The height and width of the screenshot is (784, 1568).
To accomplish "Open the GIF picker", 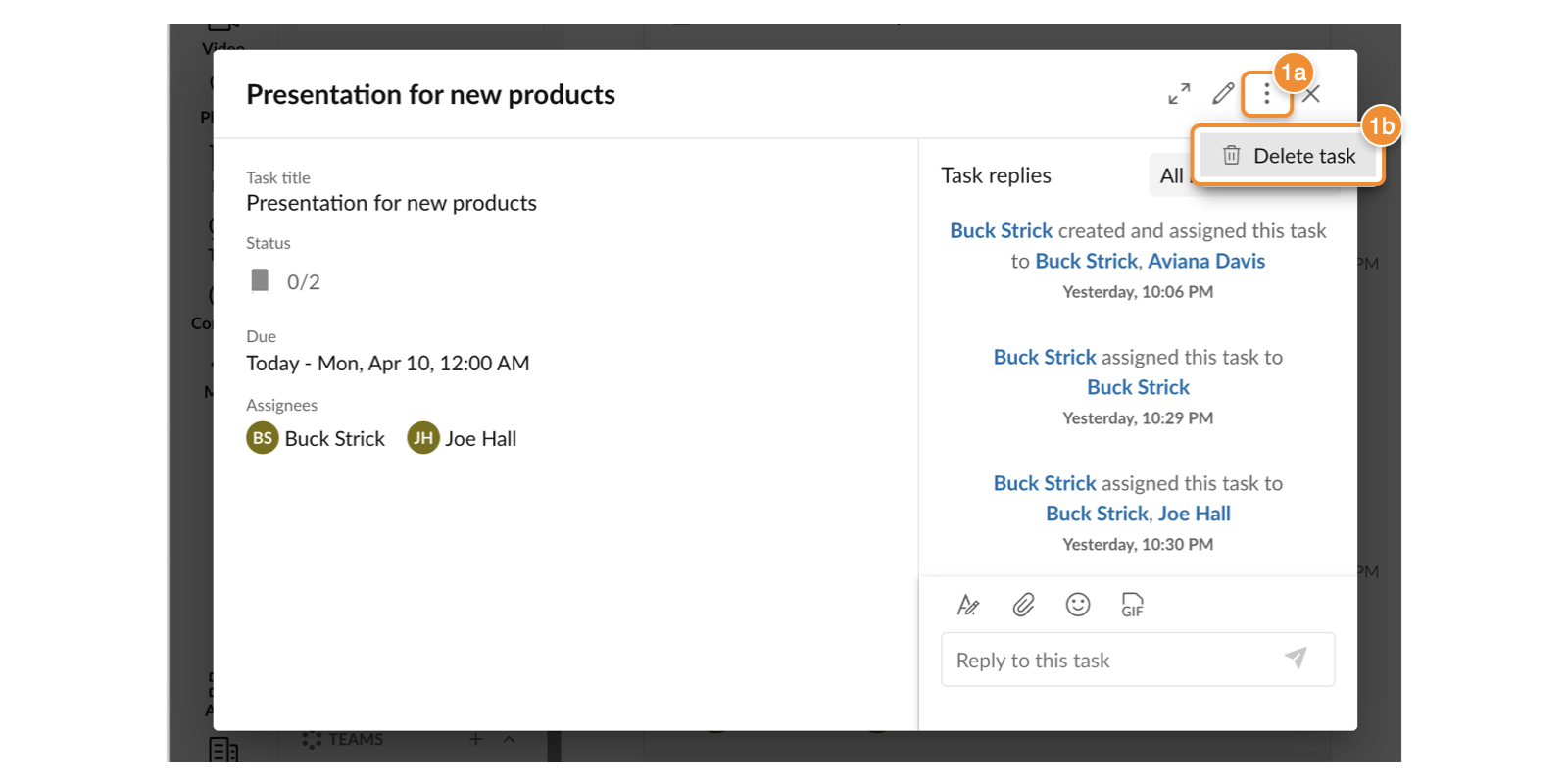I will [x=1133, y=605].
